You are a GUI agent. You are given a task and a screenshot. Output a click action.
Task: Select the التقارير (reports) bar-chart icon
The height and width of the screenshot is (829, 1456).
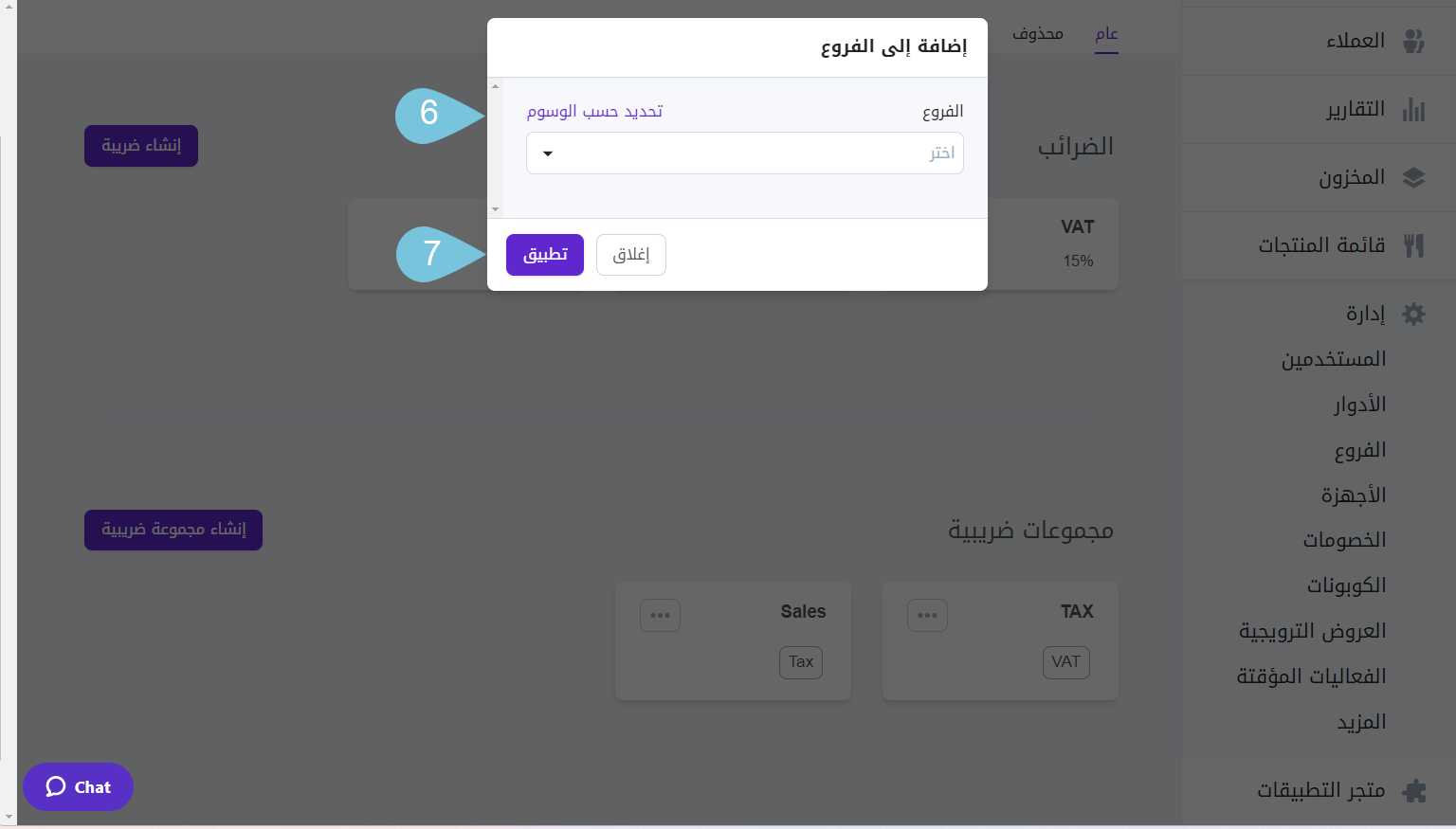pos(1414,109)
